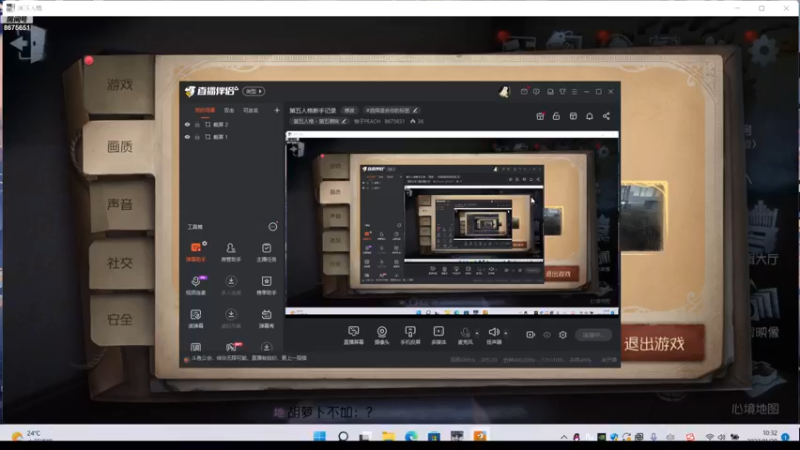
Task: Expand the speaker options arrow
Action: click(x=506, y=333)
